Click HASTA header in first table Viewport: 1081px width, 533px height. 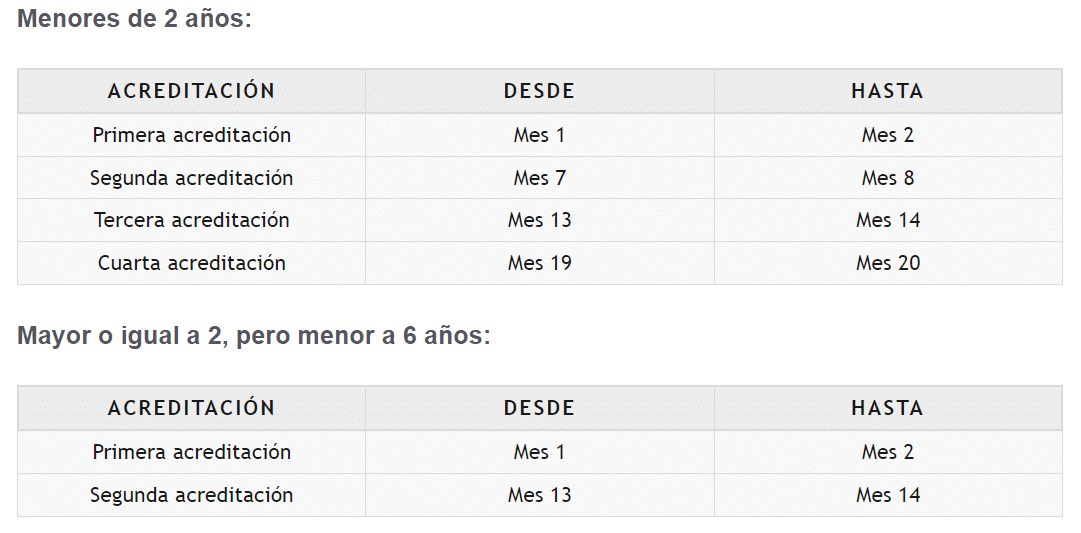pyautogui.click(x=887, y=91)
